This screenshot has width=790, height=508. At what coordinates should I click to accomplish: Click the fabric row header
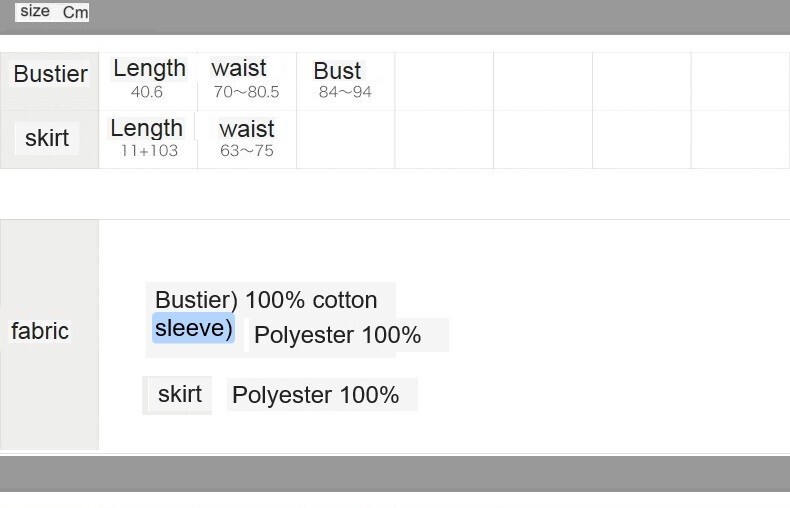[x=40, y=331]
